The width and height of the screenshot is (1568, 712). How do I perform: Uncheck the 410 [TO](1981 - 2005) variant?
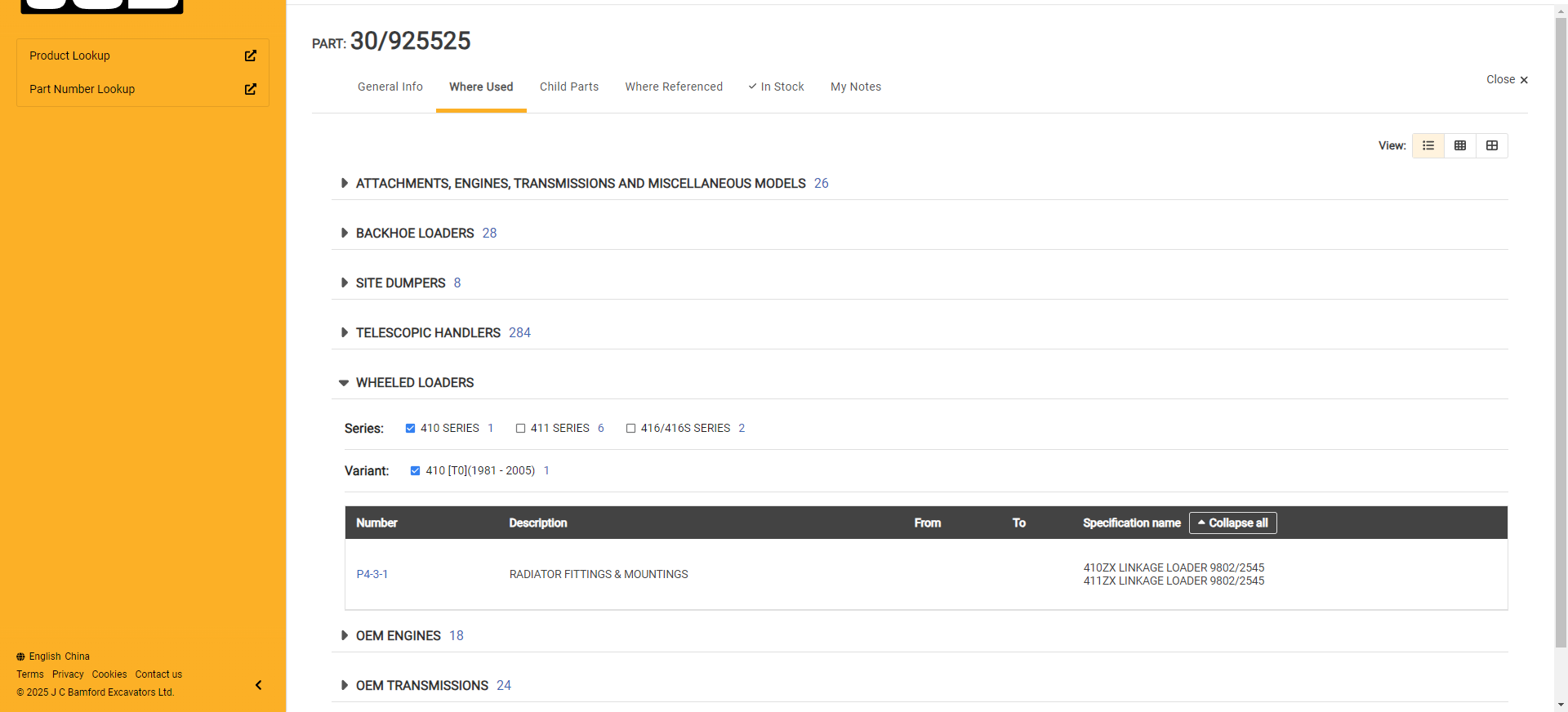pos(416,471)
